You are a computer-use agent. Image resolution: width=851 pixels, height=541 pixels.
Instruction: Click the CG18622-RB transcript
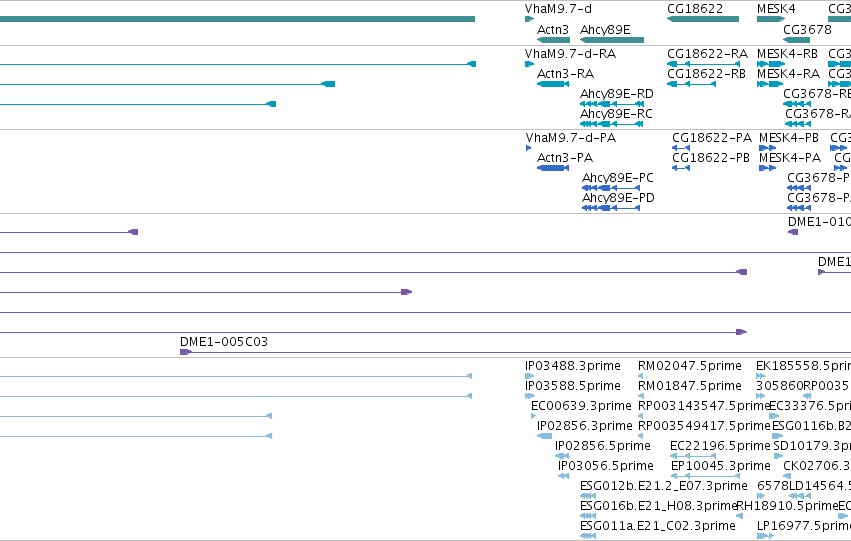(691, 84)
